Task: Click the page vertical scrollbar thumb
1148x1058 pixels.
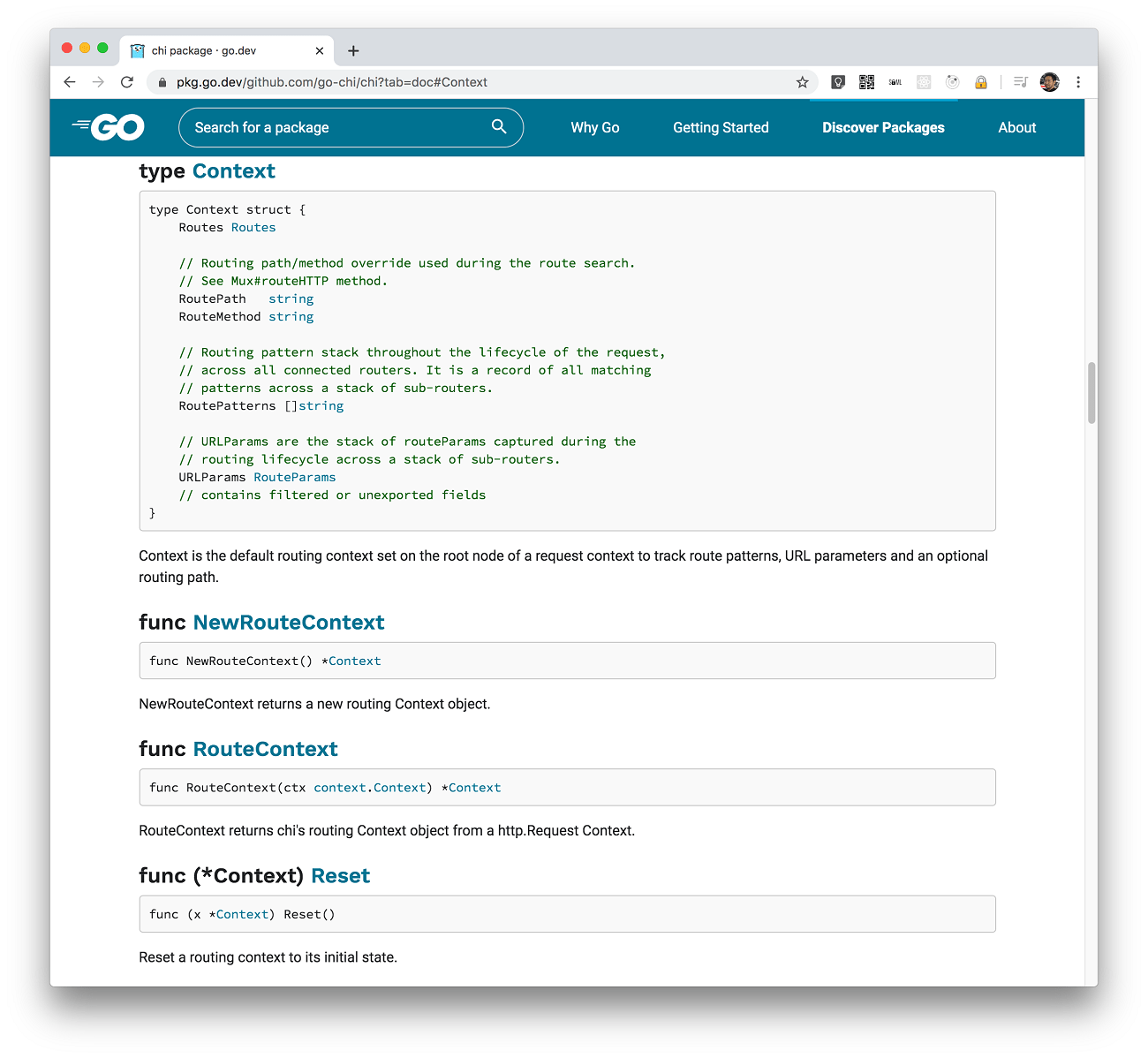Action: pos(1091,392)
